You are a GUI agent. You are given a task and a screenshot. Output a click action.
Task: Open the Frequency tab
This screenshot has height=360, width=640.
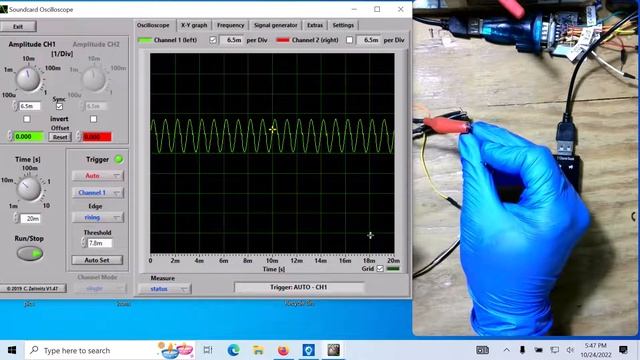[230, 25]
